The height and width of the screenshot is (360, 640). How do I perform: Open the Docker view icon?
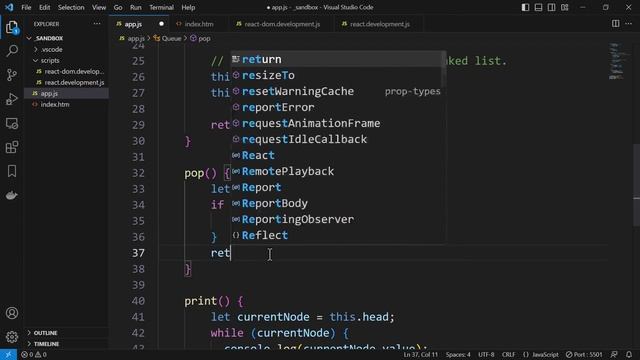point(12,195)
